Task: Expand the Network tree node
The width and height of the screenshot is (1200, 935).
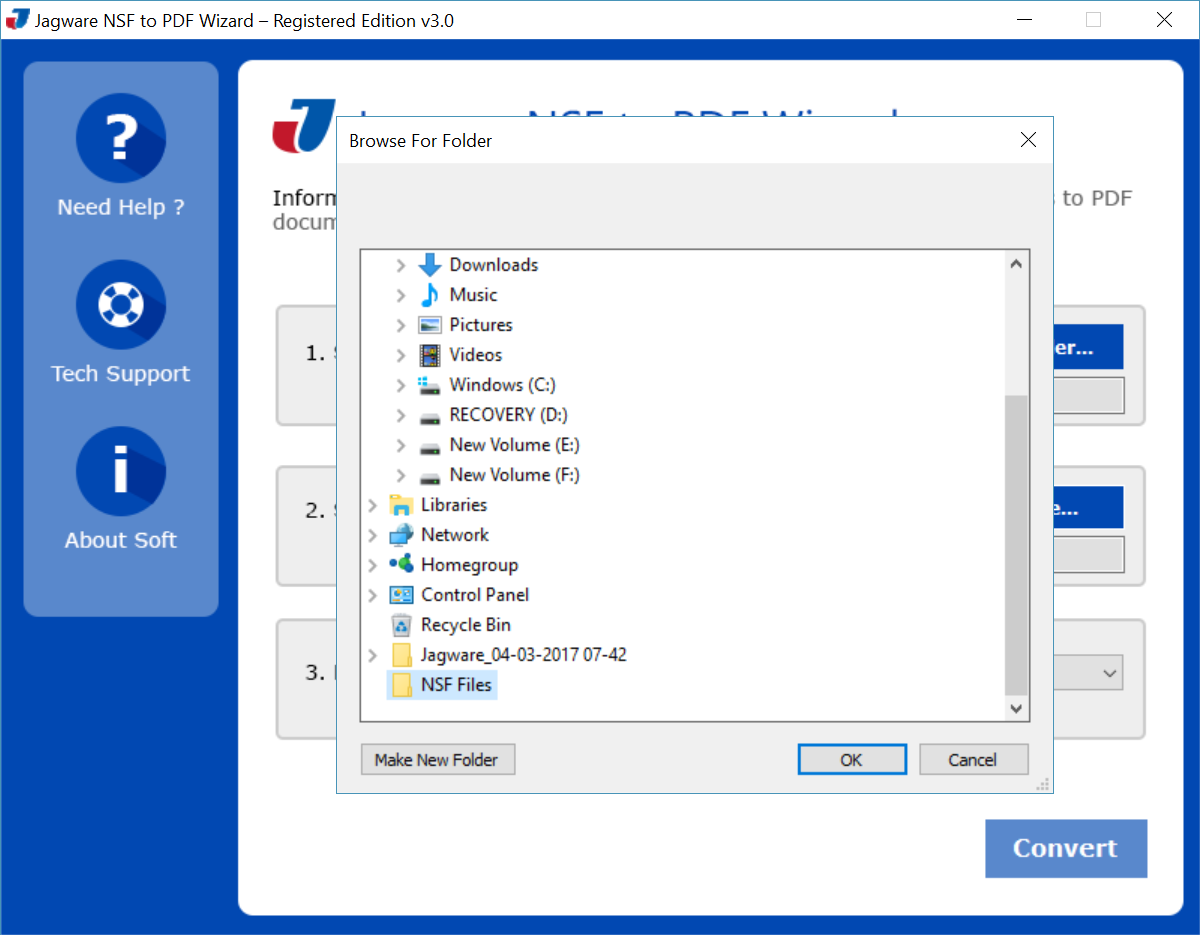Action: (373, 535)
